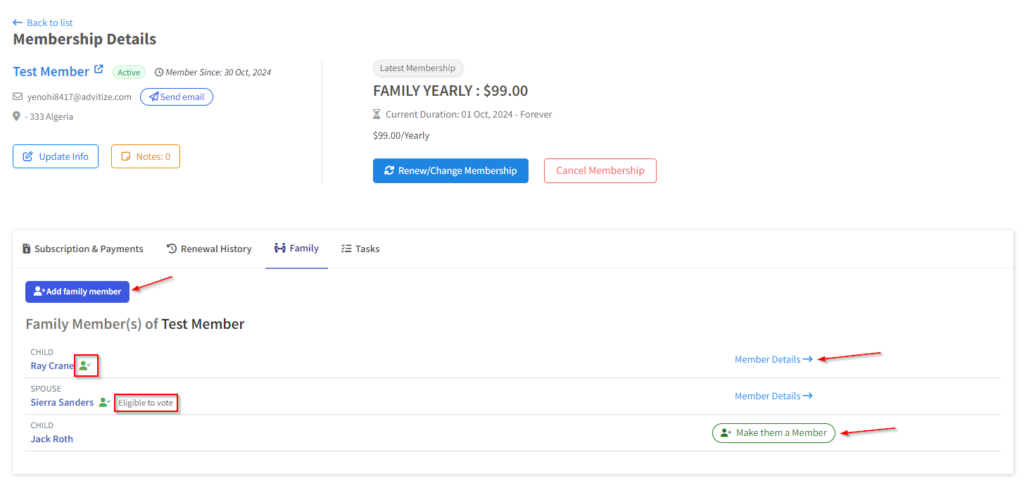Click the Update Info button
This screenshot has height=481, width=1024.
click(56, 156)
